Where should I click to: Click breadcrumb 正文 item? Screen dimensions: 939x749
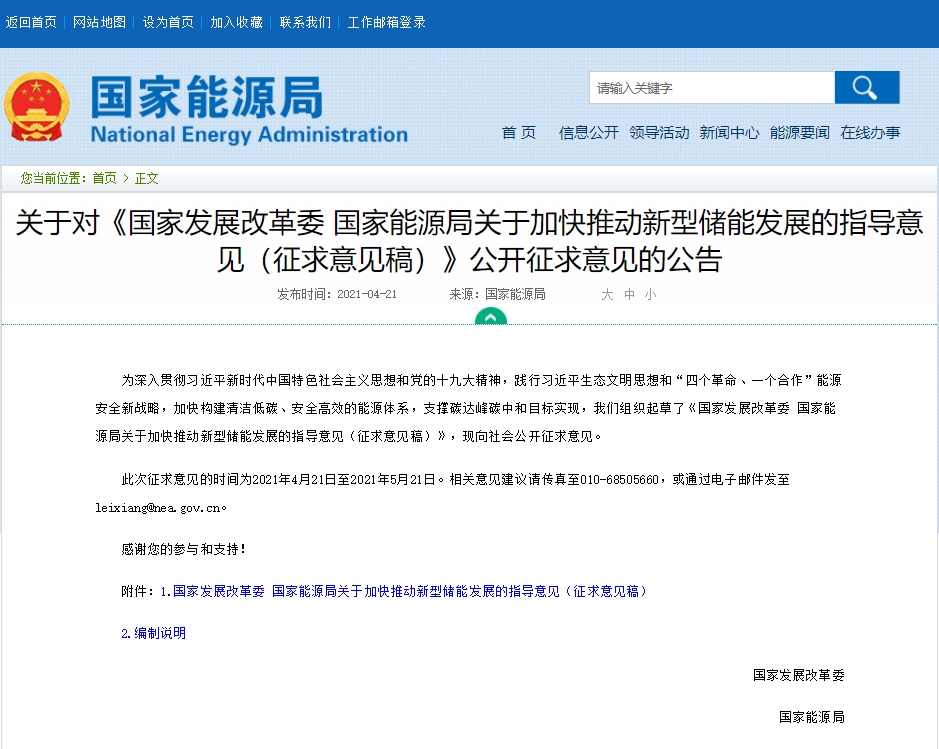(x=147, y=178)
